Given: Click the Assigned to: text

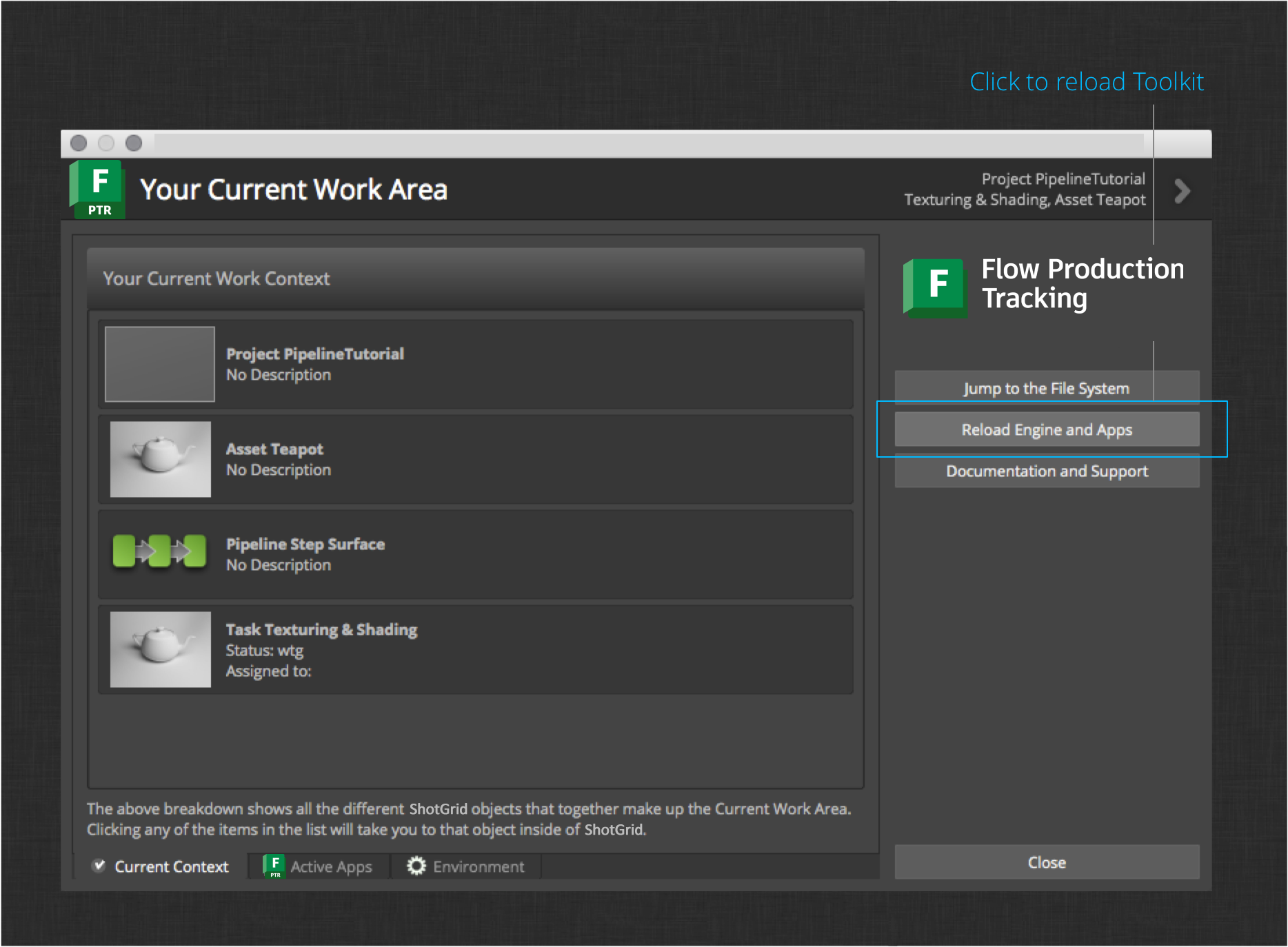Looking at the screenshot, I should [x=269, y=671].
